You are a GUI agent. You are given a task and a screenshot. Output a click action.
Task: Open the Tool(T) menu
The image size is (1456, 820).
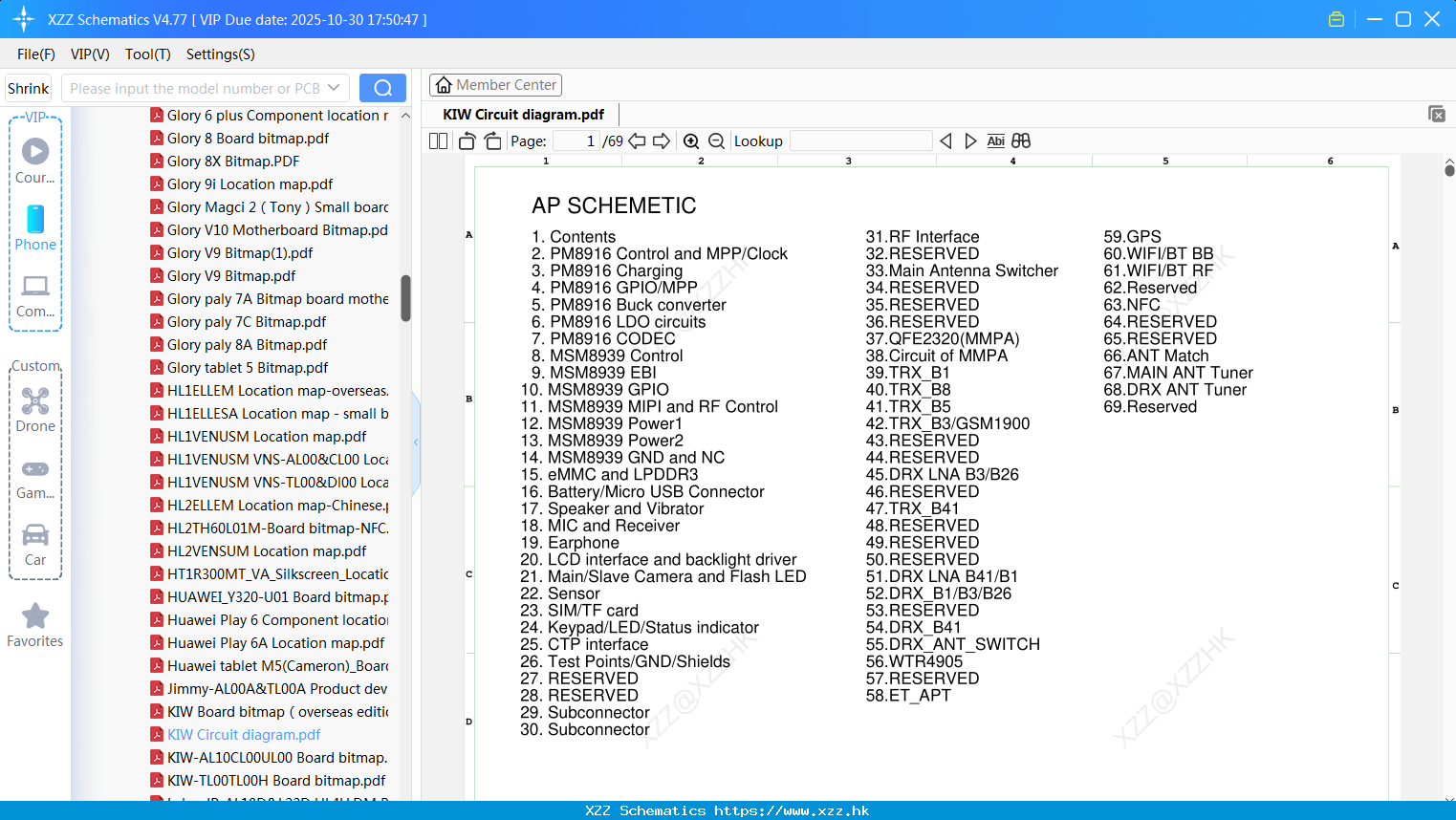point(148,54)
